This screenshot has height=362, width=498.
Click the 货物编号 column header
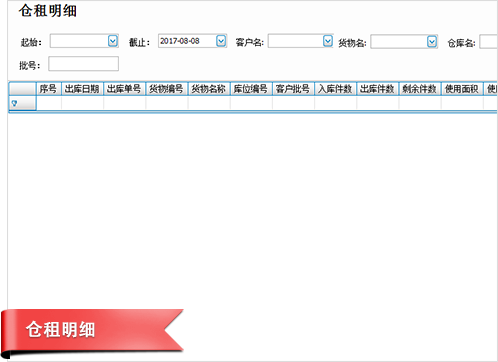point(167,89)
